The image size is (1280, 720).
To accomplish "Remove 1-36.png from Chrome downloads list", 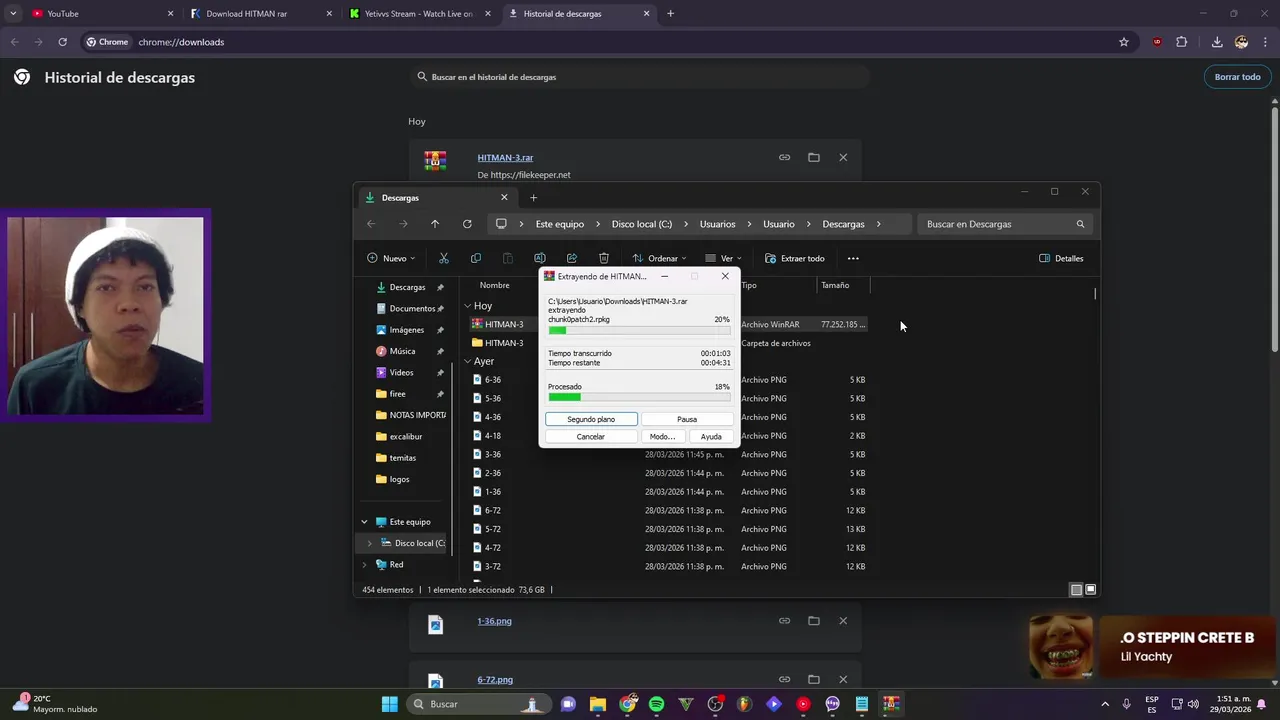I will click(x=843, y=621).
